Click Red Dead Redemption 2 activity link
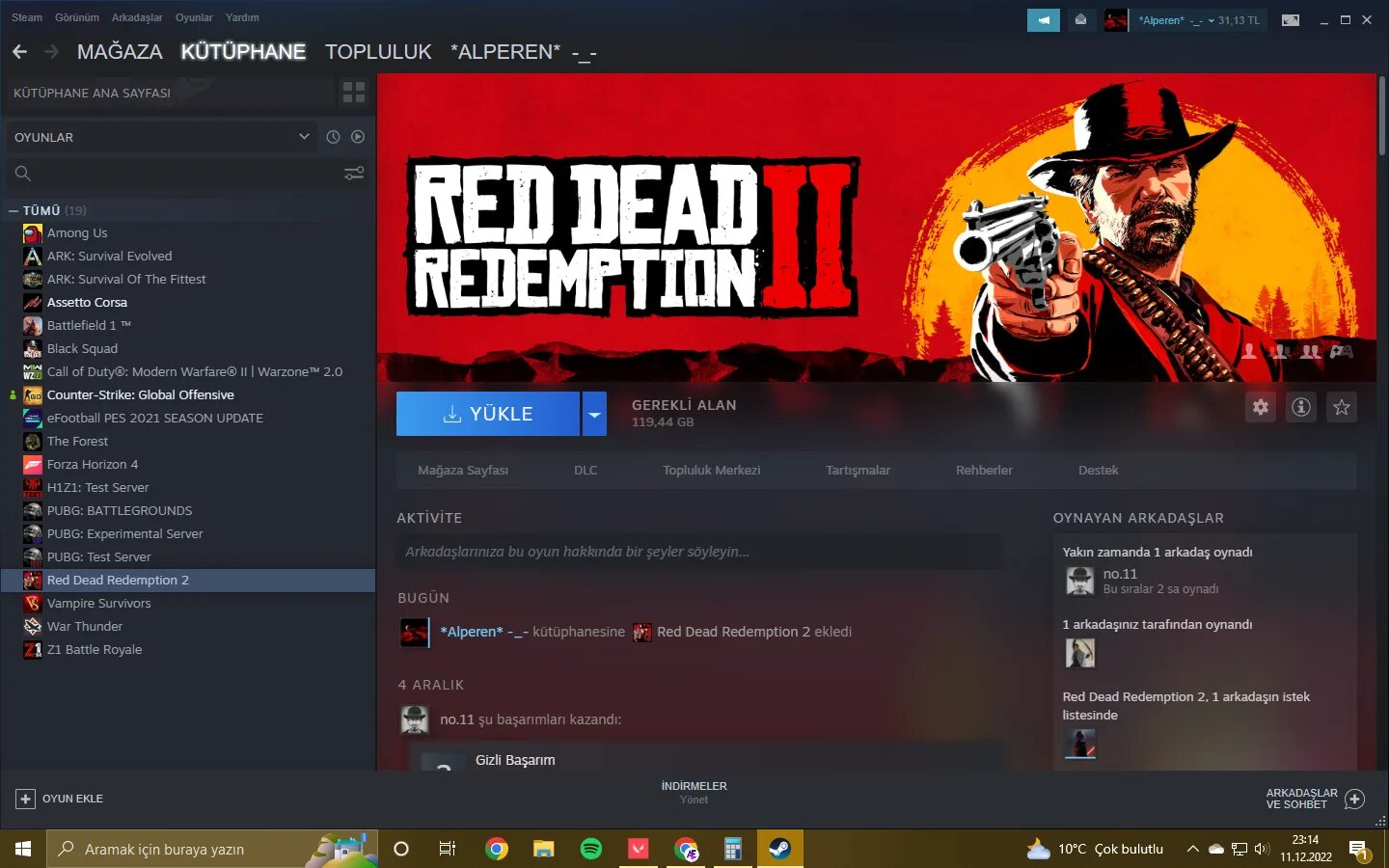 [733, 632]
